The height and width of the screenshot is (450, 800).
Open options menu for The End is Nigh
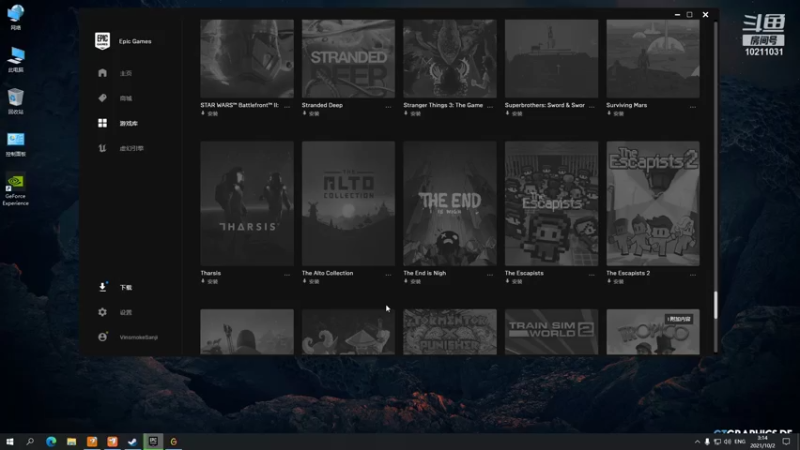click(x=490, y=274)
